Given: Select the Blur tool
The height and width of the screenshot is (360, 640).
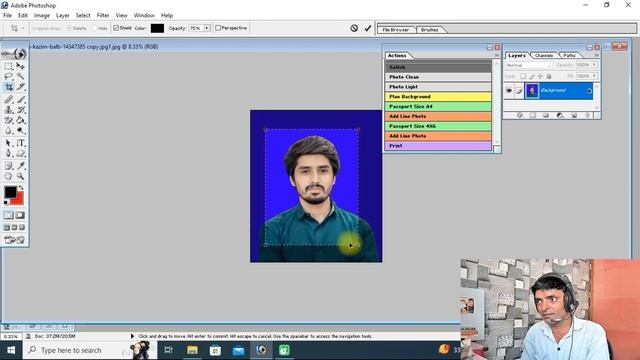Looking at the screenshot, I should [x=9, y=131].
